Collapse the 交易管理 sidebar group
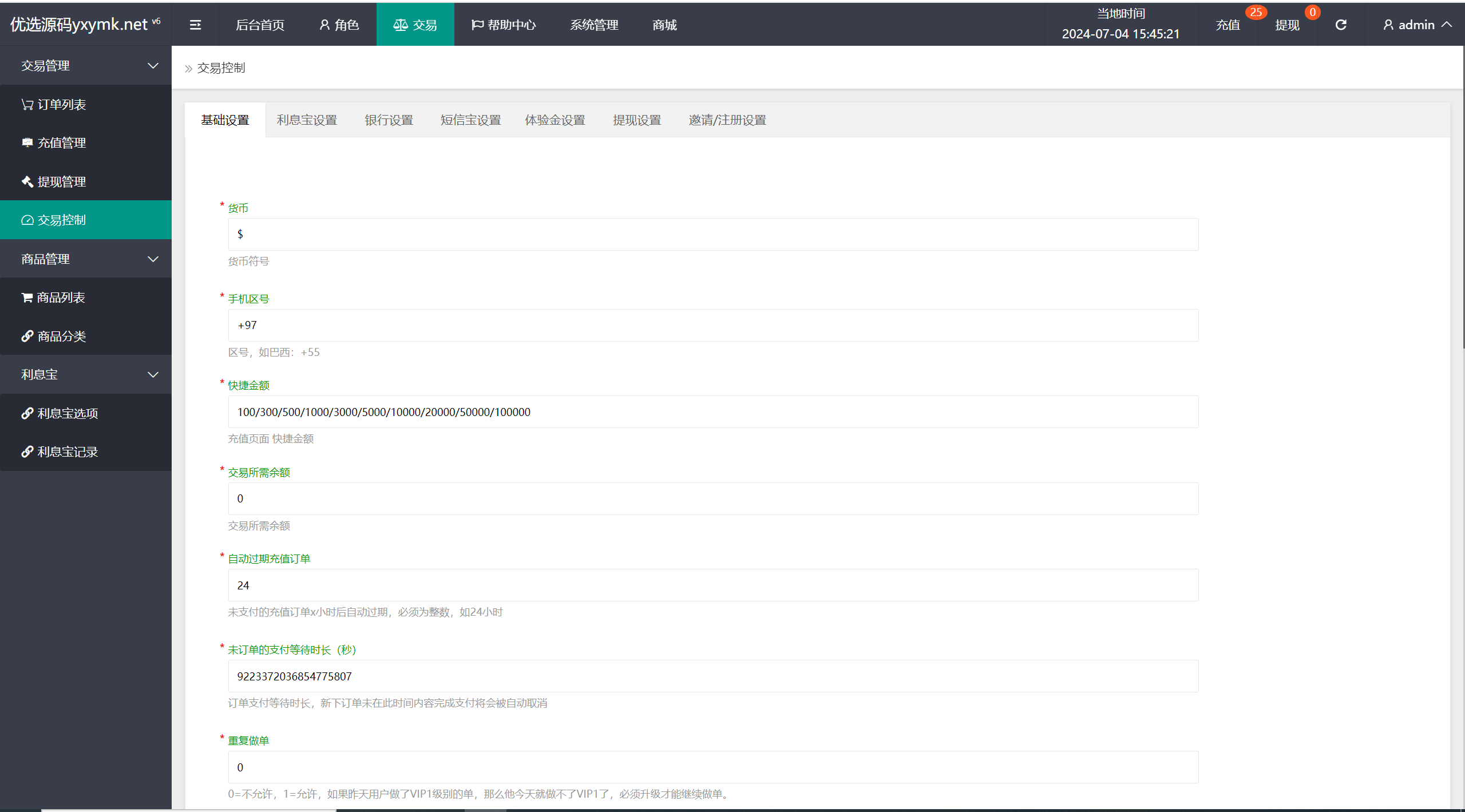This screenshot has width=1465, height=812. 86,66
